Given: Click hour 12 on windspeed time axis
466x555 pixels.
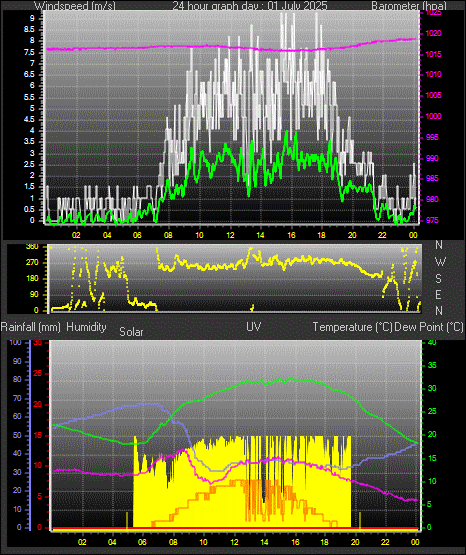Looking at the screenshot, I should click(x=230, y=235).
